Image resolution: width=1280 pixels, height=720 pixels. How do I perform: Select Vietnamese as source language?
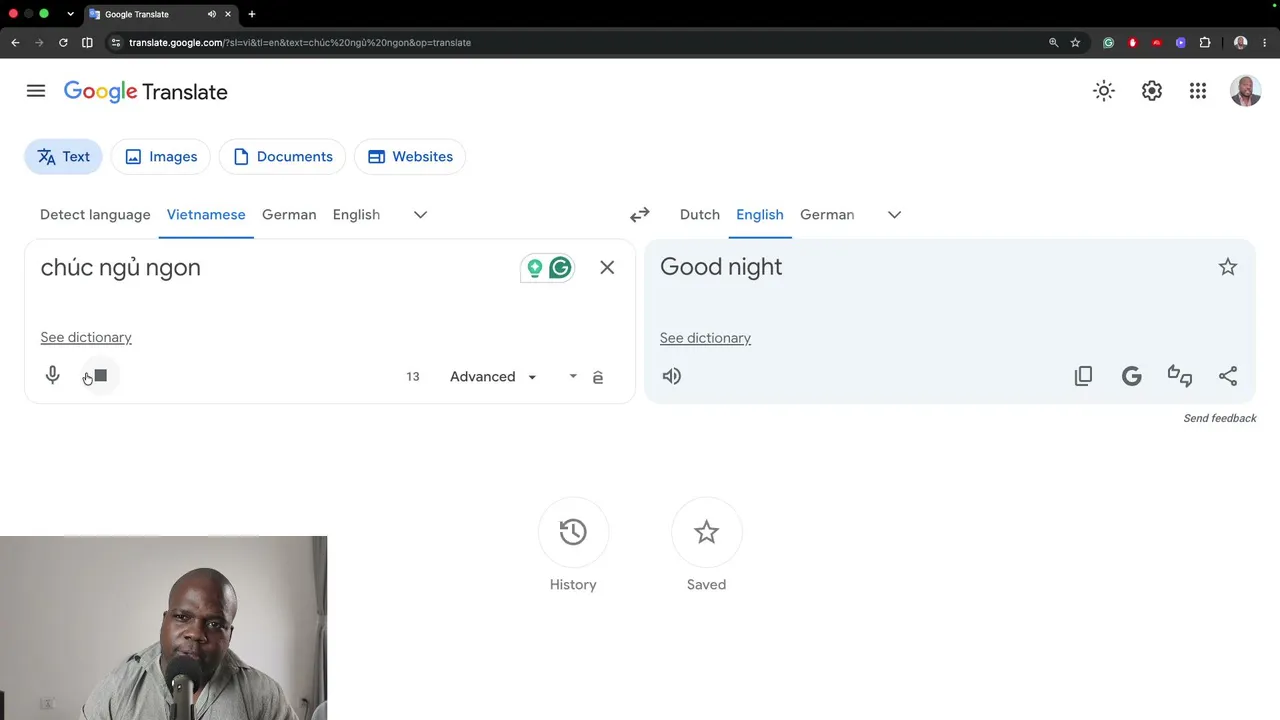tap(206, 215)
